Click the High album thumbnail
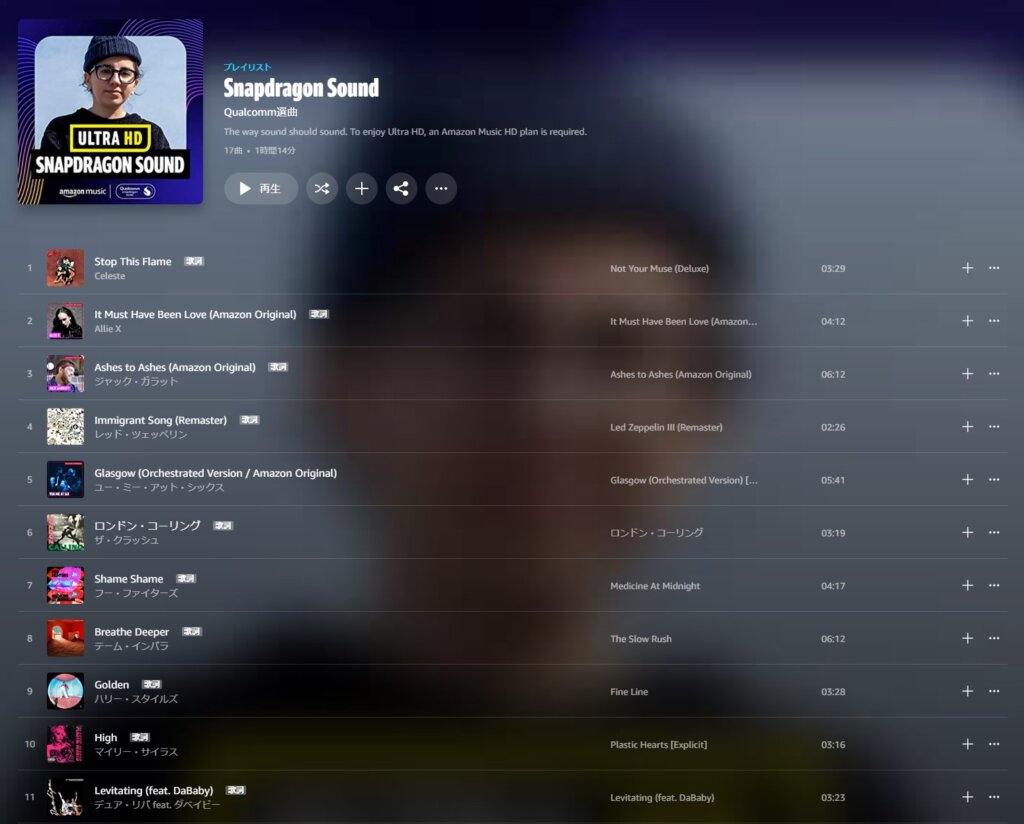 [x=65, y=744]
